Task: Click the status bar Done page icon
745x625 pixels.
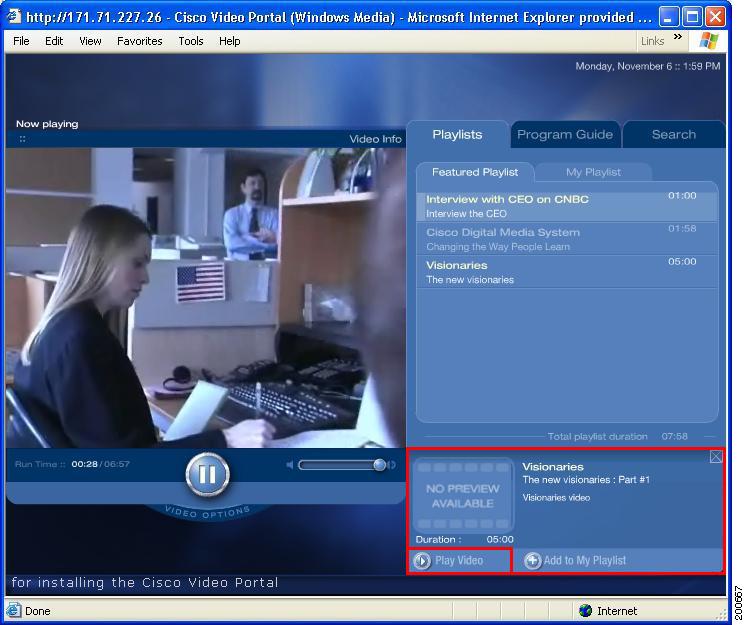Action: (13, 610)
